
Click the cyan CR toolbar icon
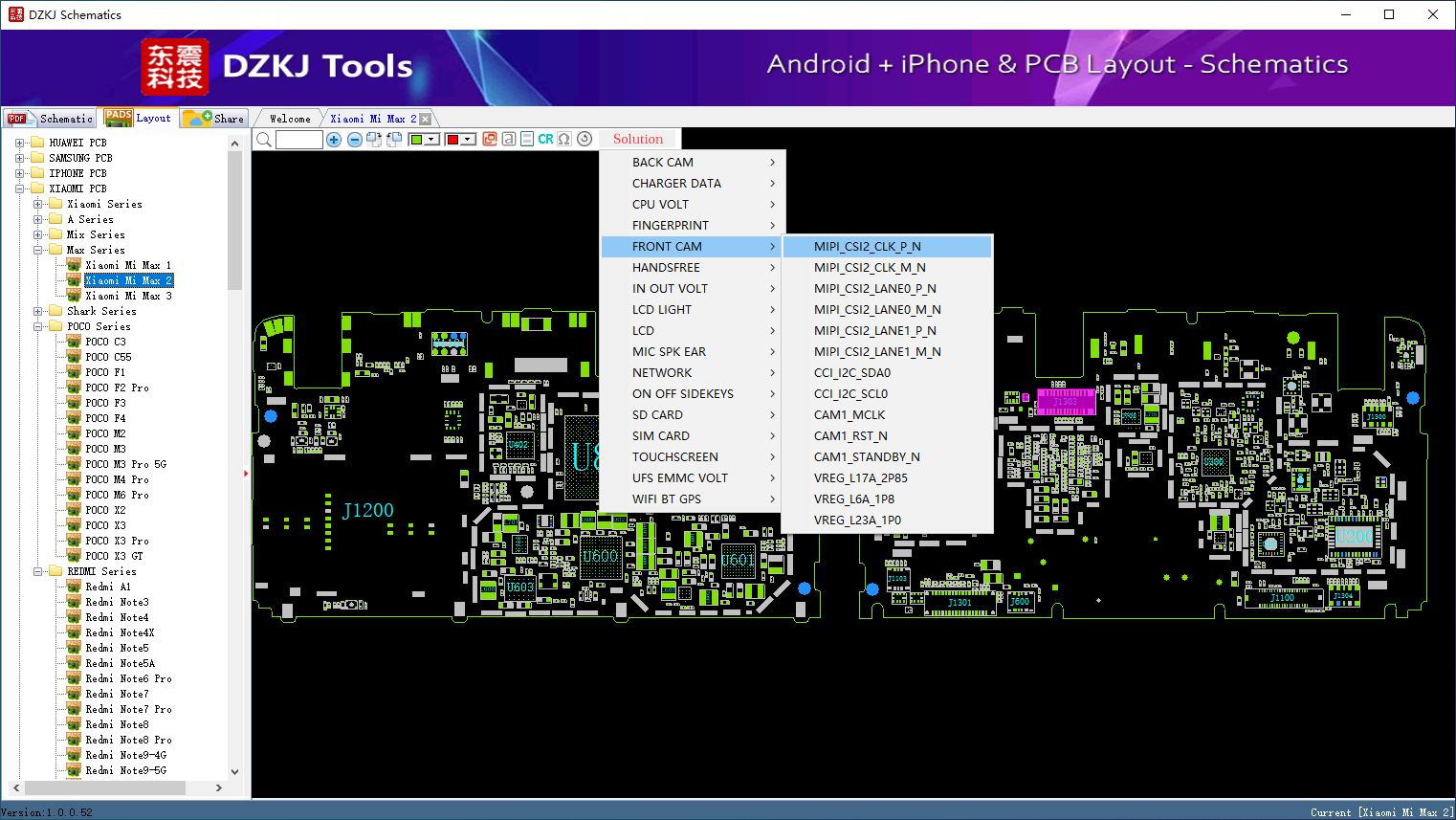(545, 139)
